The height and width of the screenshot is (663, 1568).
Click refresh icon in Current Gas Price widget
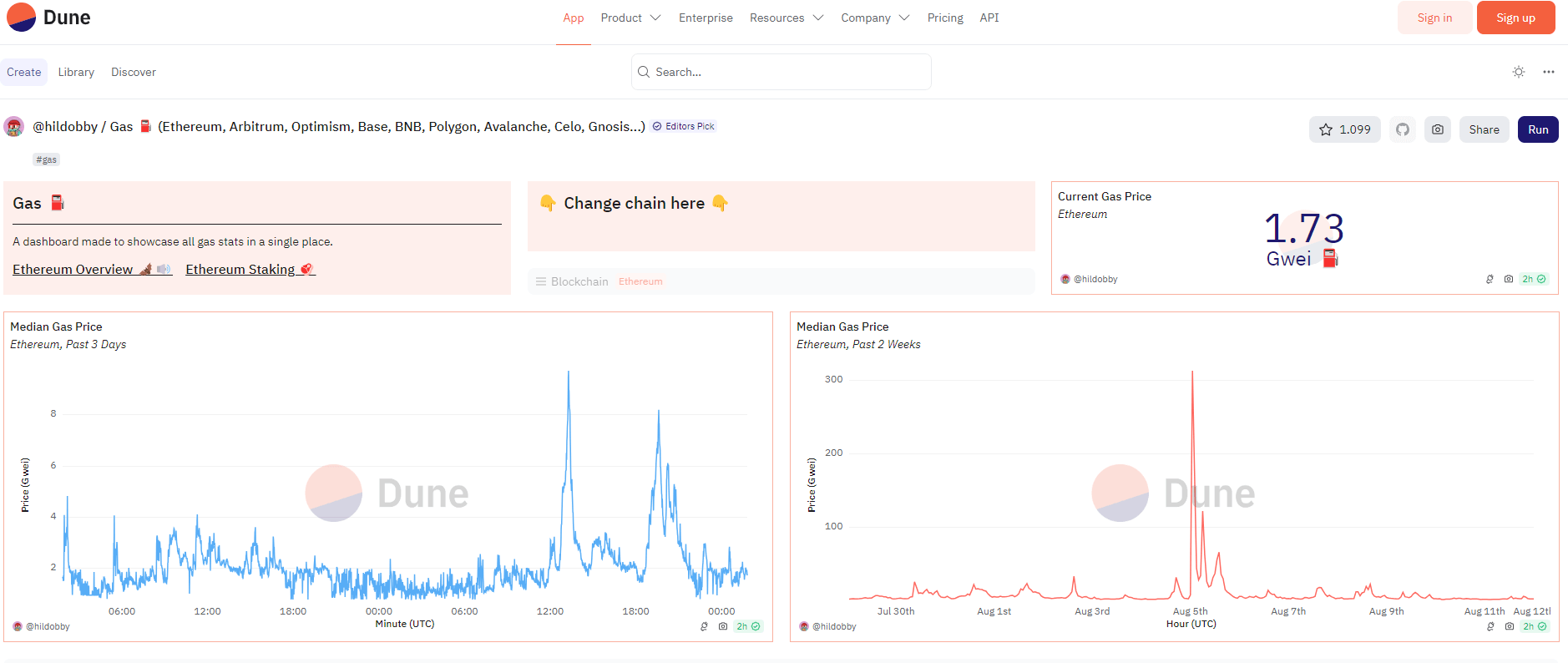1490,279
